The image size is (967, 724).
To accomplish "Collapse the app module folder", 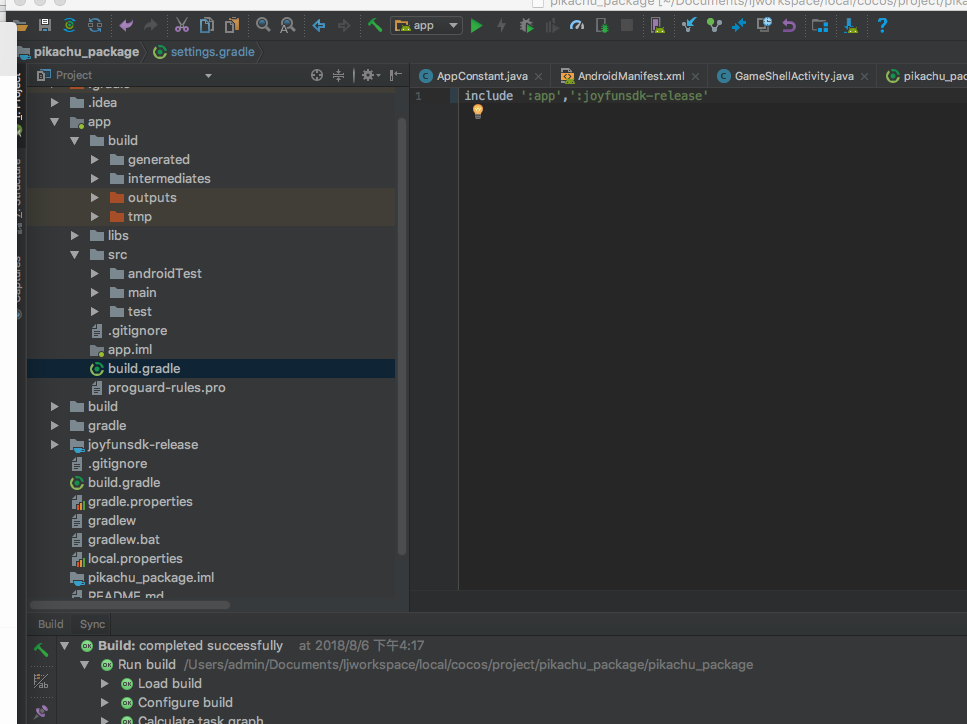I will coord(55,121).
